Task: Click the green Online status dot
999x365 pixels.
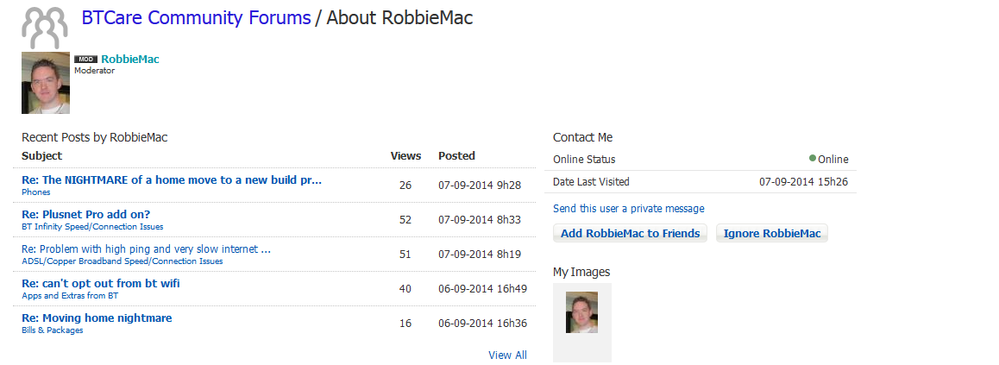Action: coord(812,158)
